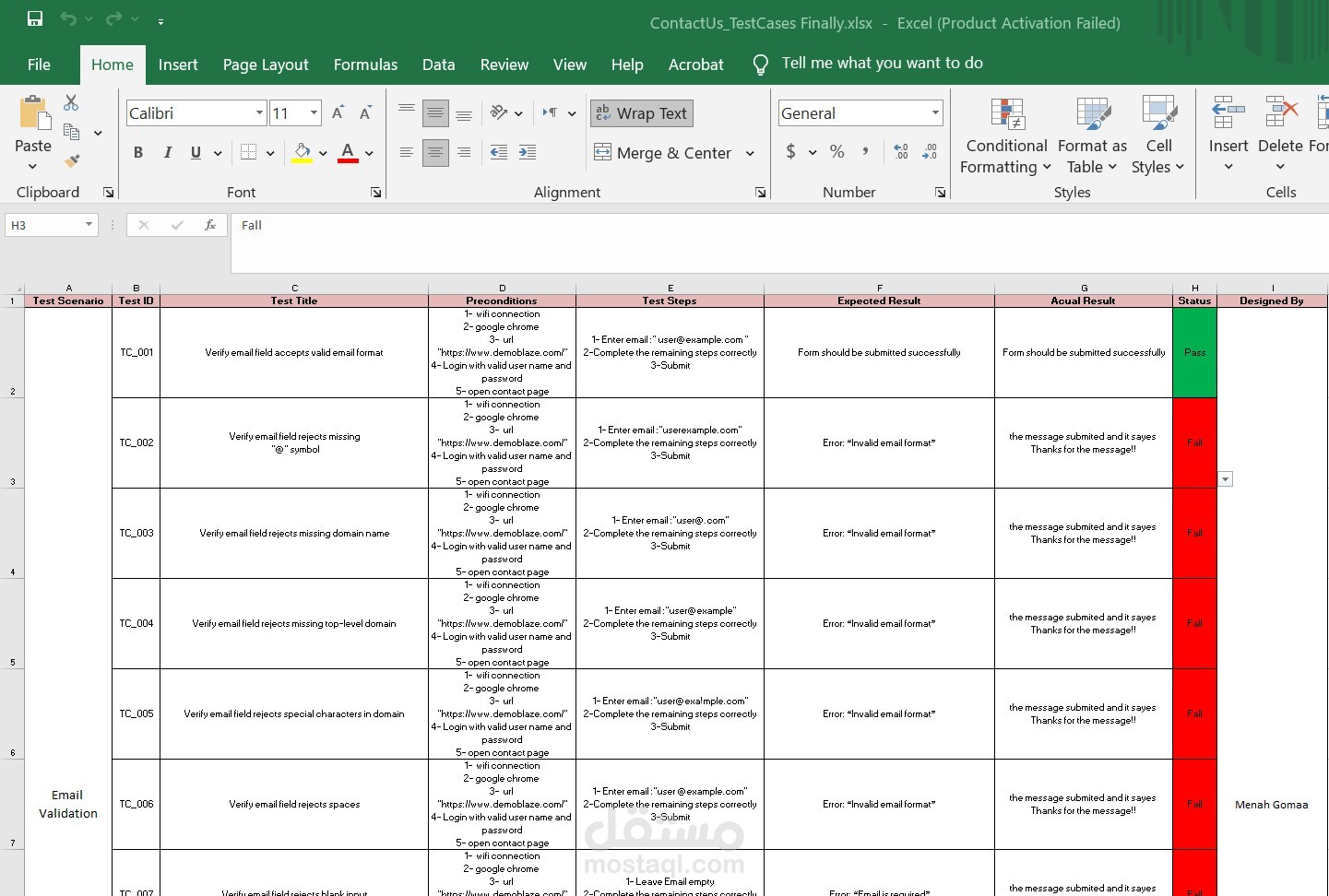The width and height of the screenshot is (1329, 896).
Task: Open Conditional Formatting
Action: 1006,136
